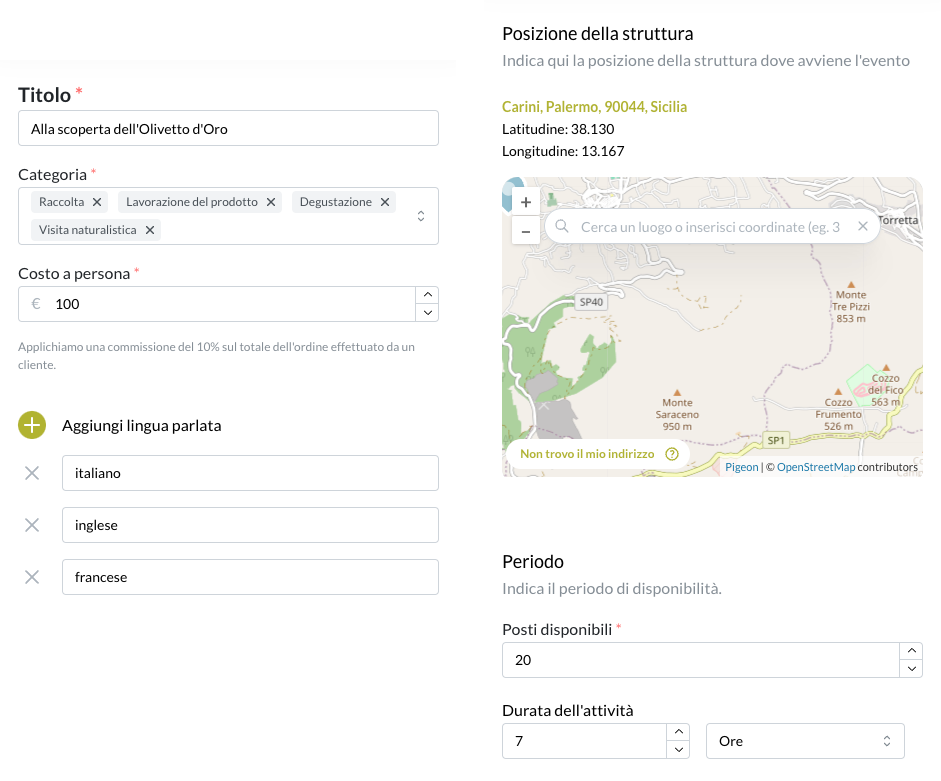Viewport: 941px width, 781px height.
Task: Edit the francese language field
Action: click(x=250, y=577)
